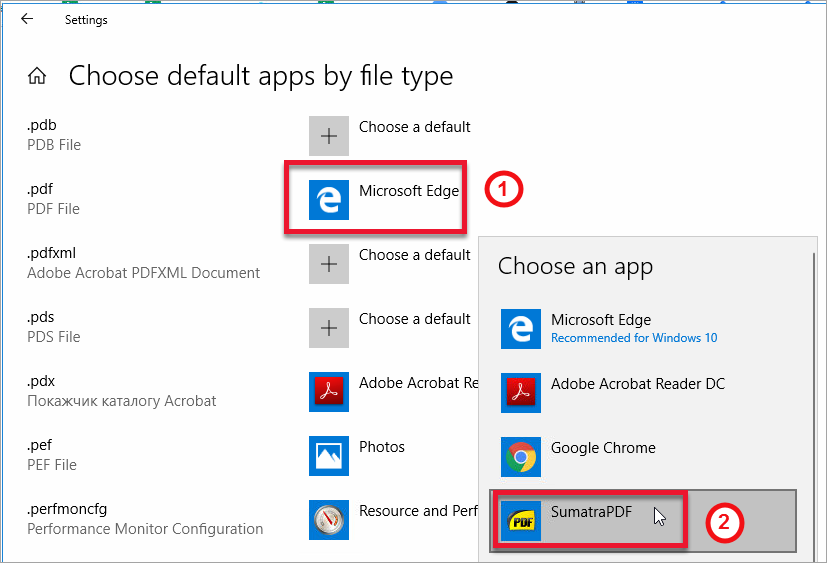The width and height of the screenshot is (827, 563).
Task: Click the plus icon for .pdfxml
Action: [x=329, y=263]
